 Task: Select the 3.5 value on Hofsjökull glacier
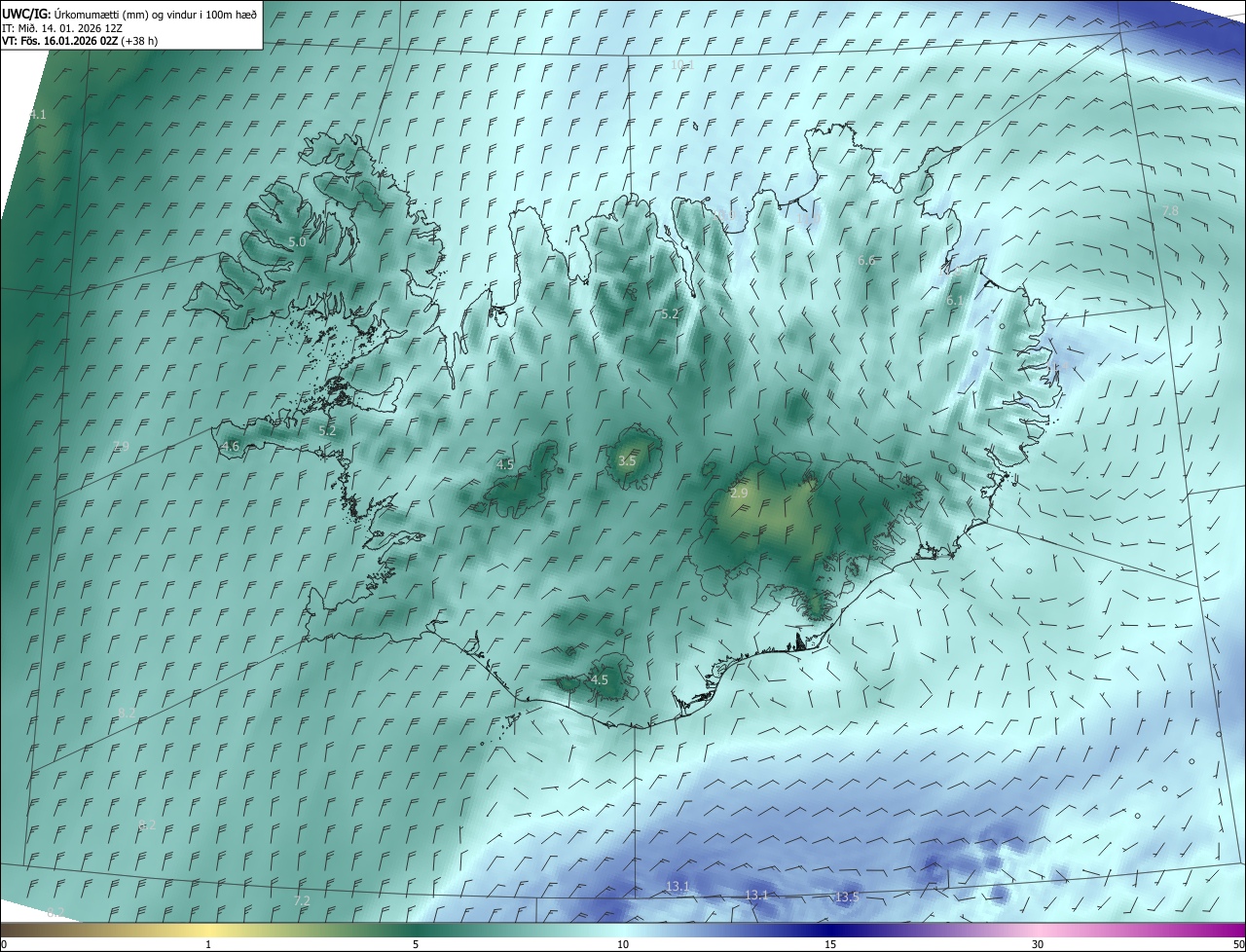coord(627,460)
